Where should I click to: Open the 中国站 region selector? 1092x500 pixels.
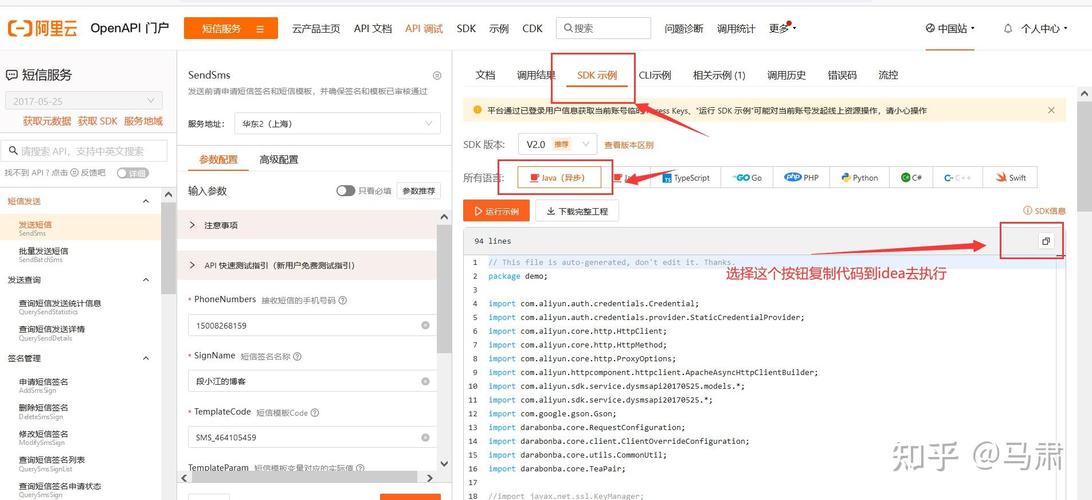tap(950, 29)
